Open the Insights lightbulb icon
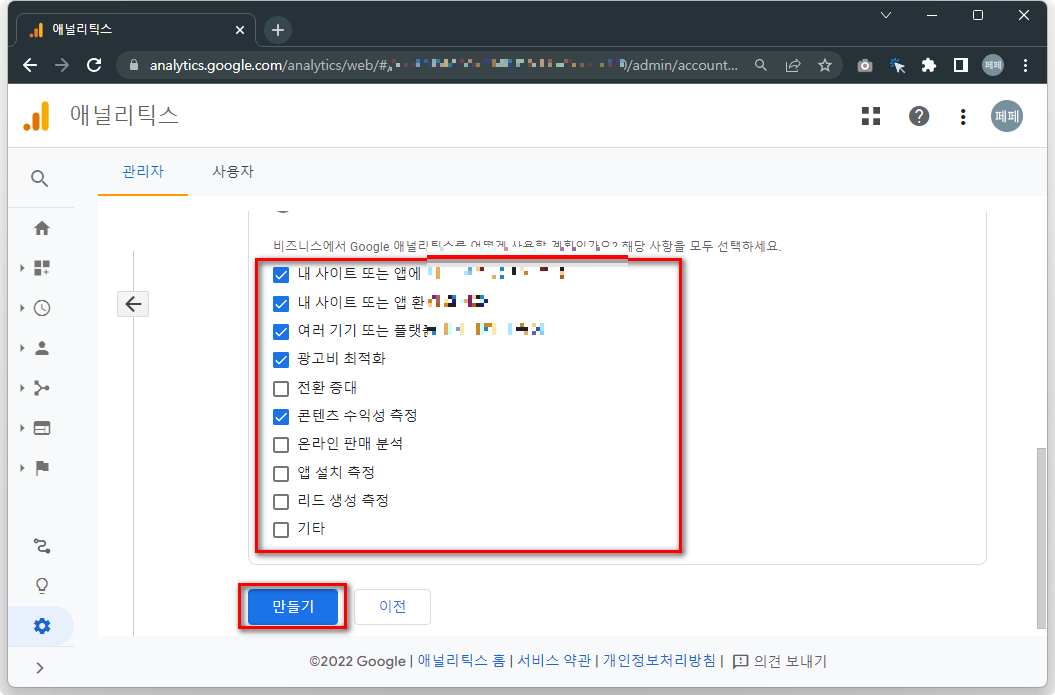 (x=41, y=585)
